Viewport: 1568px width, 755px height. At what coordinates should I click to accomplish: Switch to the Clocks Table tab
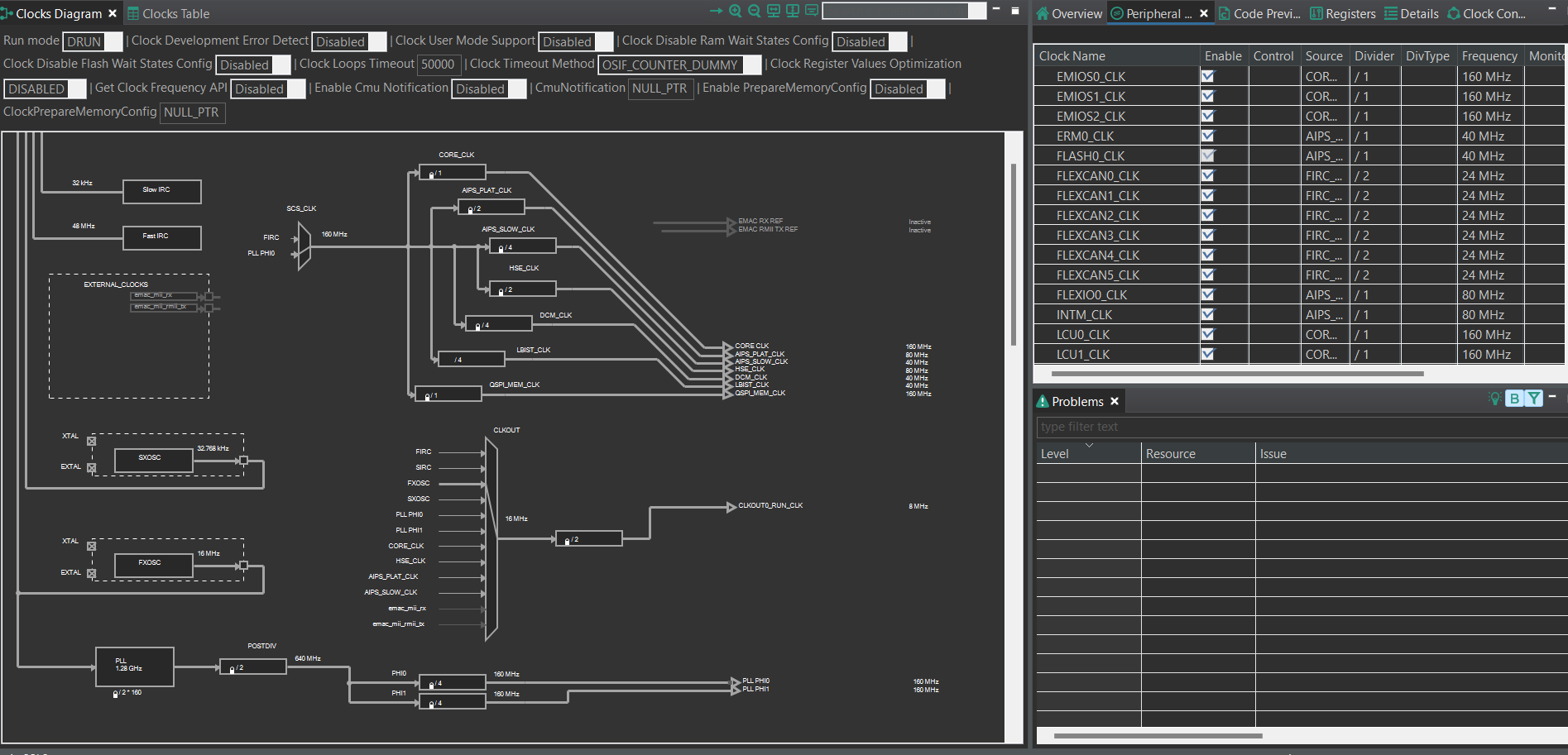175,13
